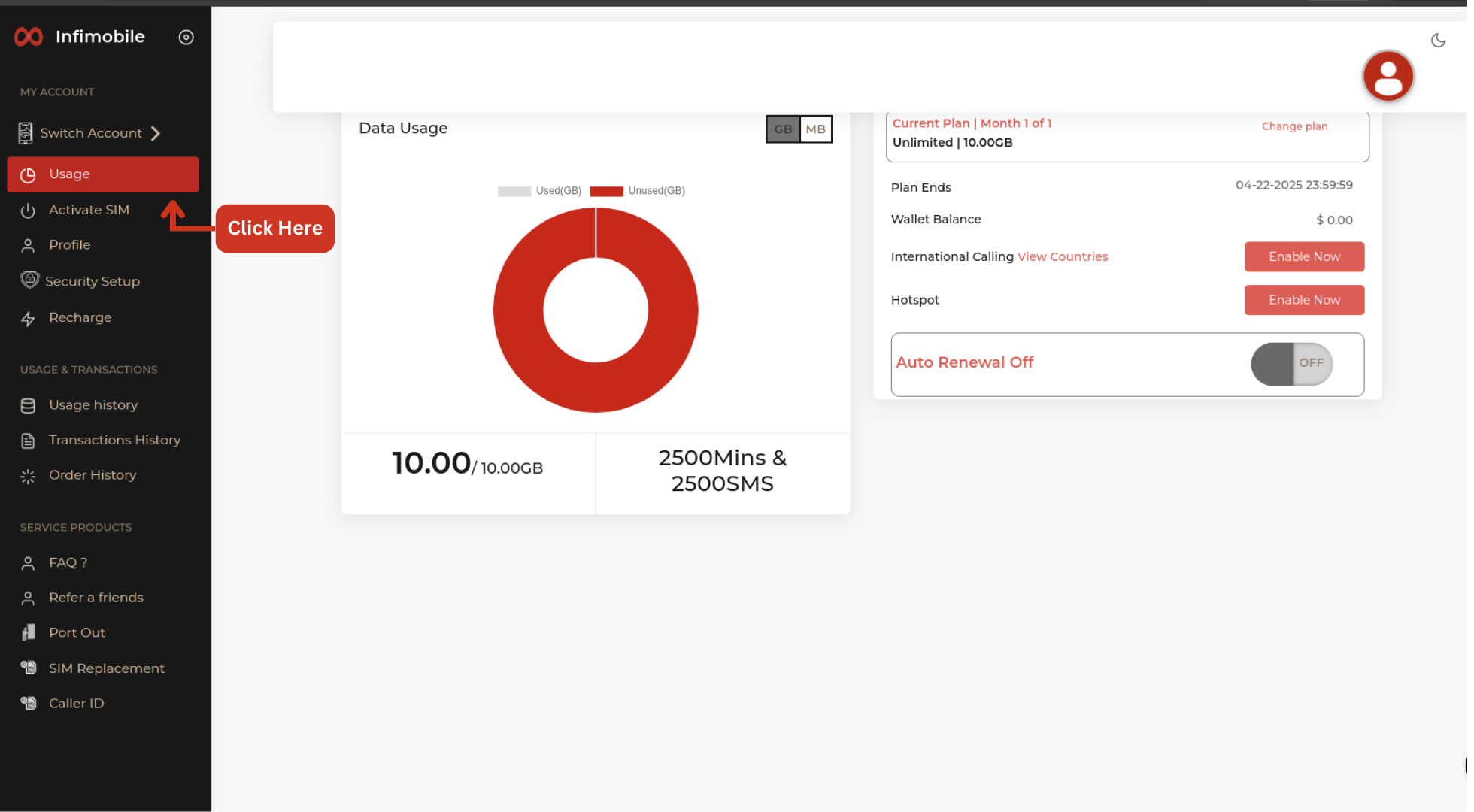Expand the Switch Account chevron

tap(156, 134)
